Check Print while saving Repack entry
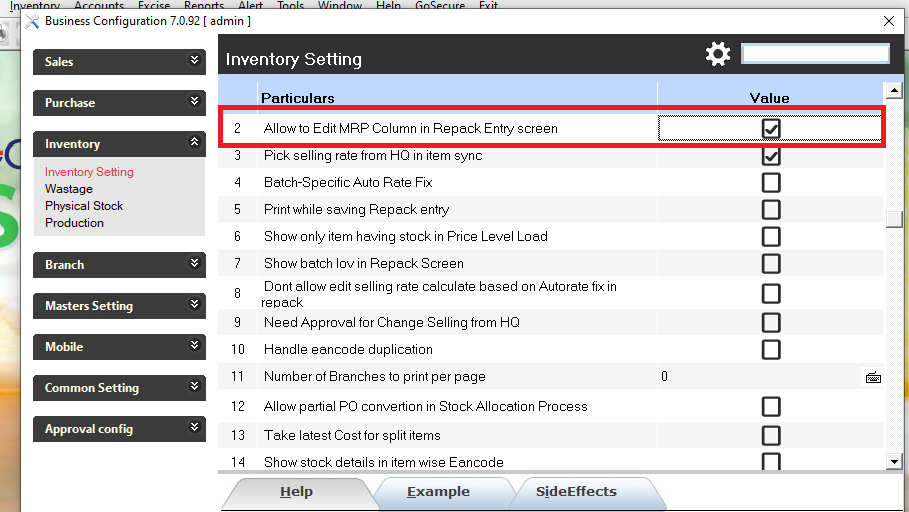This screenshot has height=512, width=909. [771, 210]
